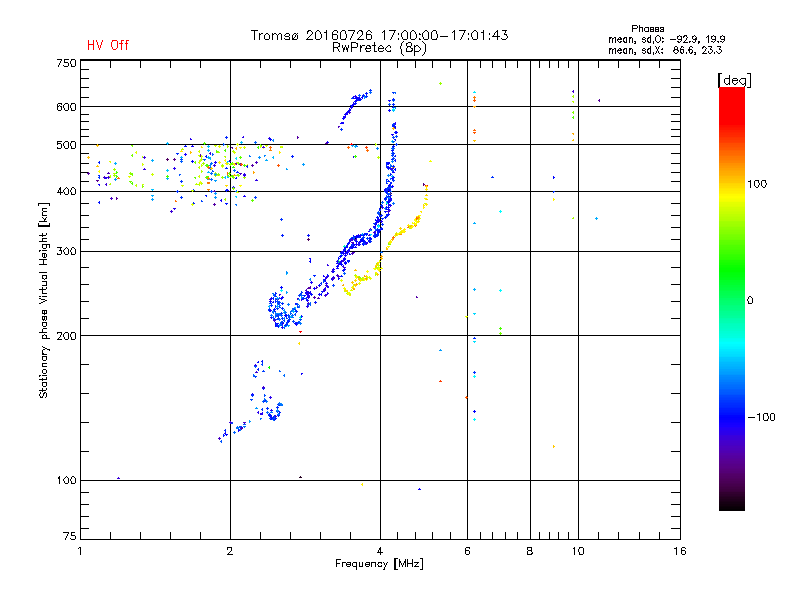
Task: Click the y-axis tick label '500'
Action: pos(67,145)
